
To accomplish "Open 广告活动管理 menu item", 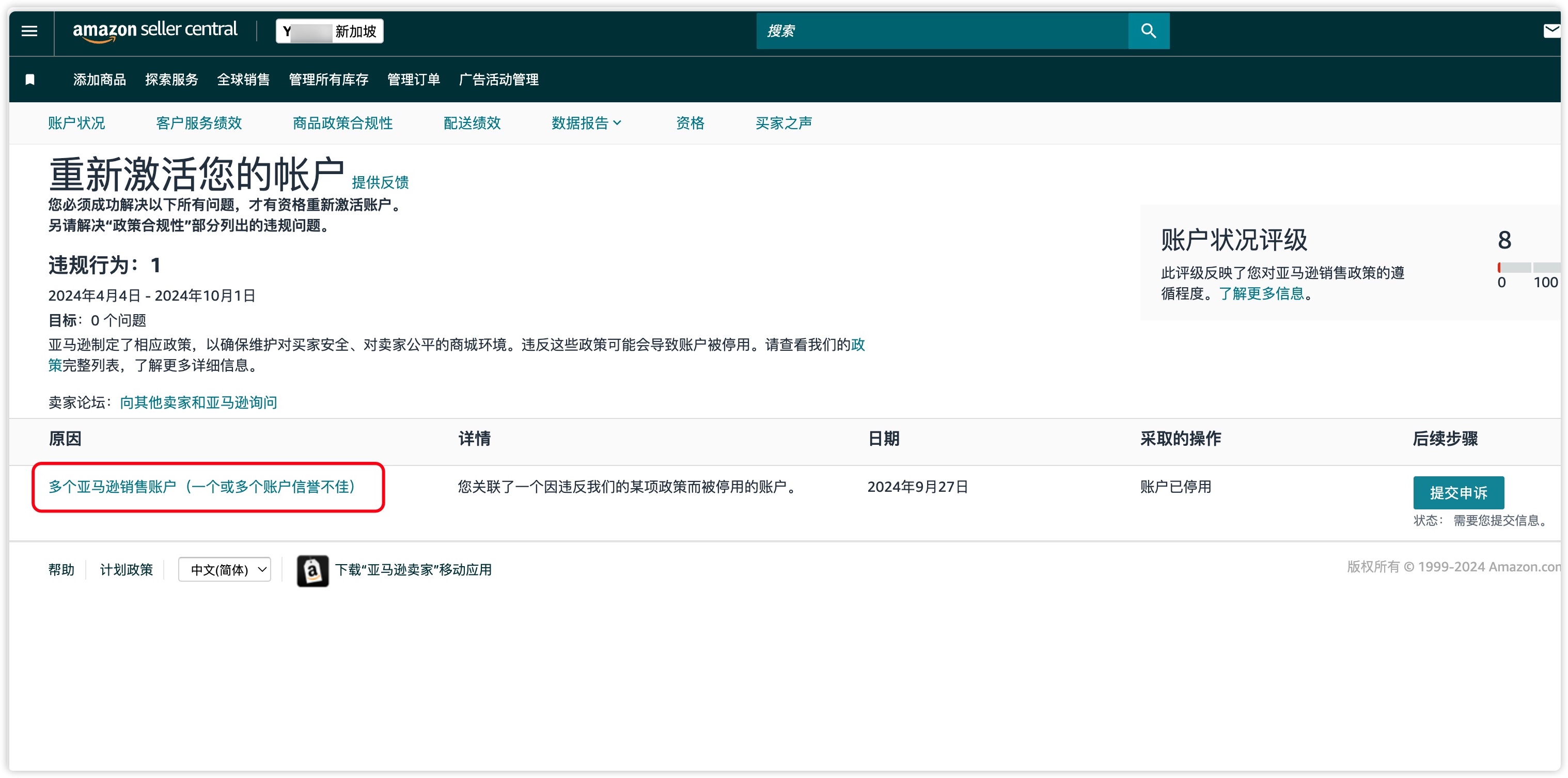I will point(498,79).
